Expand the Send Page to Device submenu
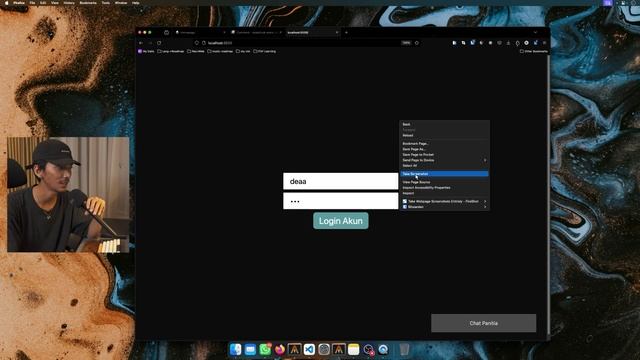This screenshot has height=360, width=640. [x=444, y=160]
